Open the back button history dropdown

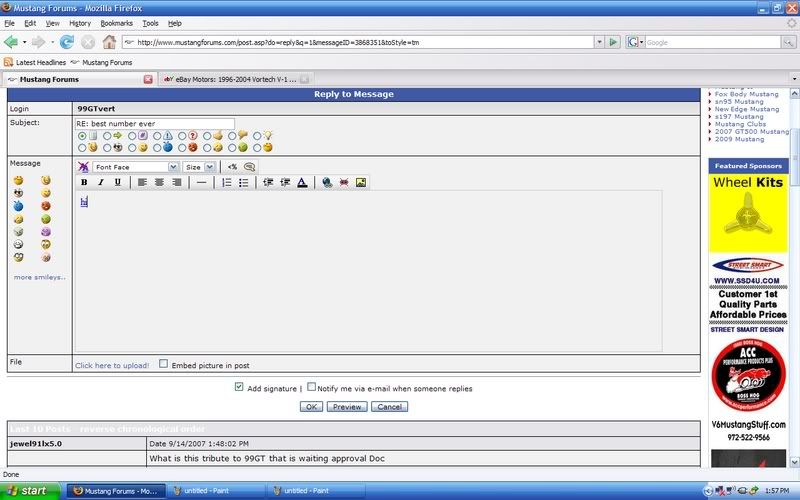tap(24, 42)
